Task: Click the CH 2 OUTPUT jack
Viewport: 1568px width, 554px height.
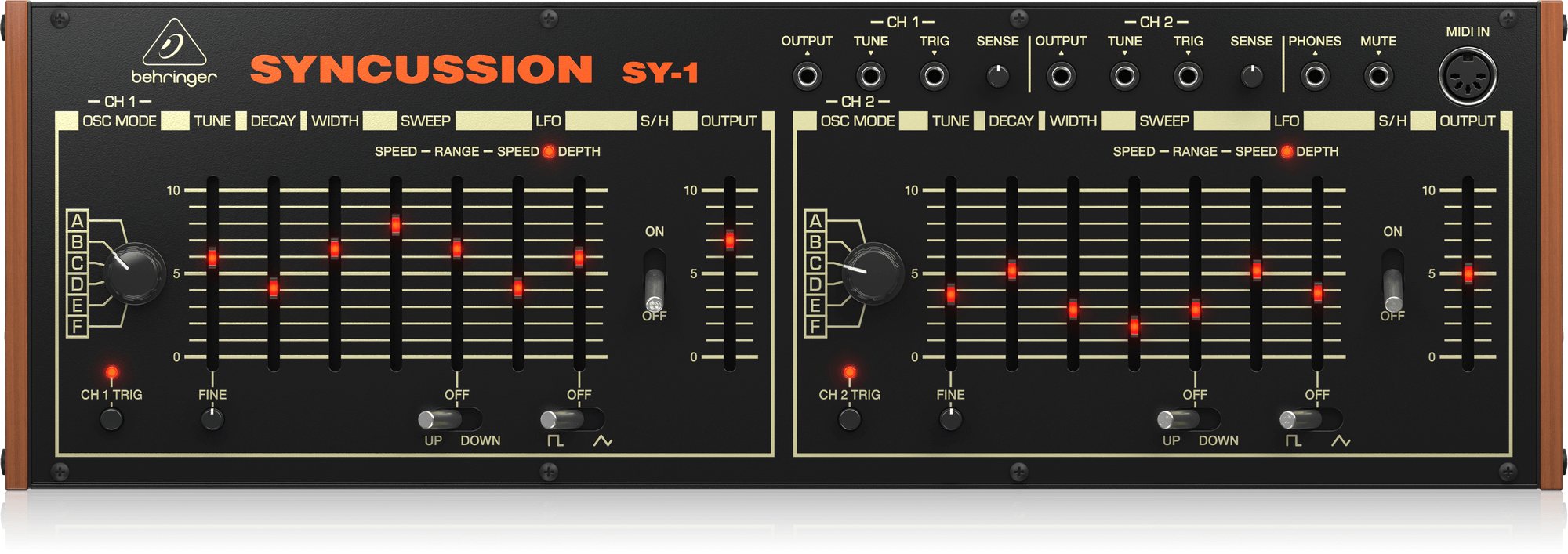Action: (1061, 77)
